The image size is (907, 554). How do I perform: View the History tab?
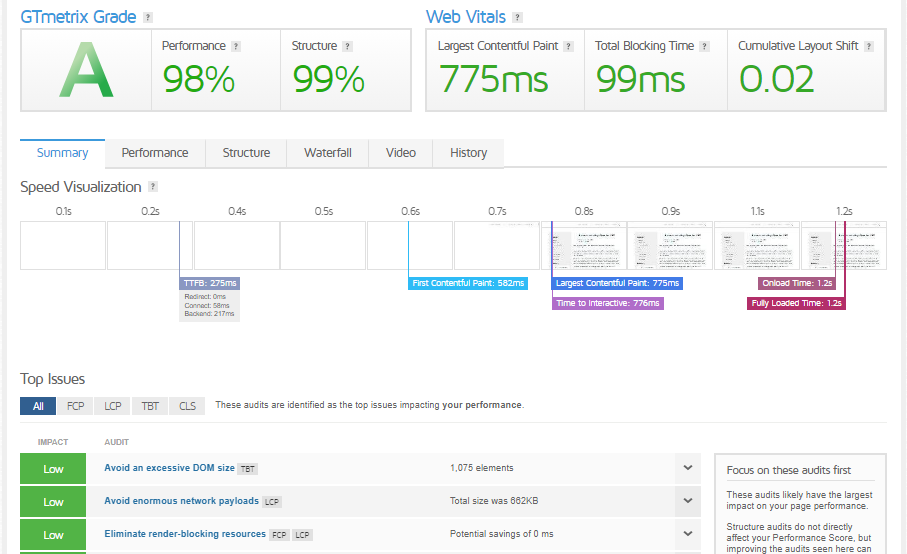tap(469, 153)
